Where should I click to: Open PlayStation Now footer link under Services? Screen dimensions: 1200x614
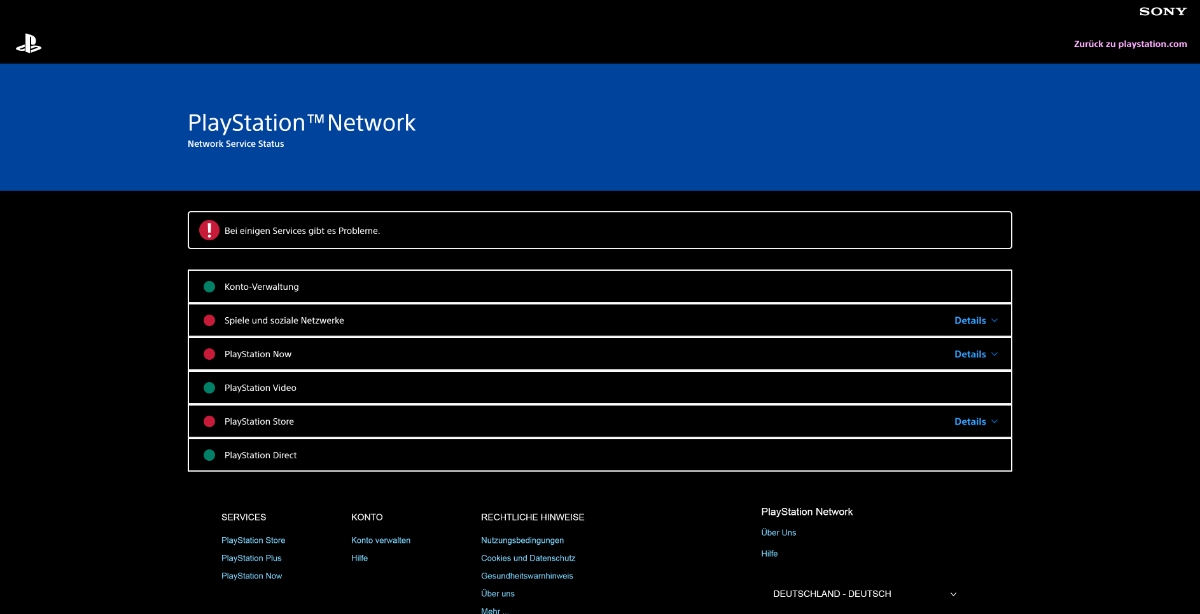pos(251,576)
